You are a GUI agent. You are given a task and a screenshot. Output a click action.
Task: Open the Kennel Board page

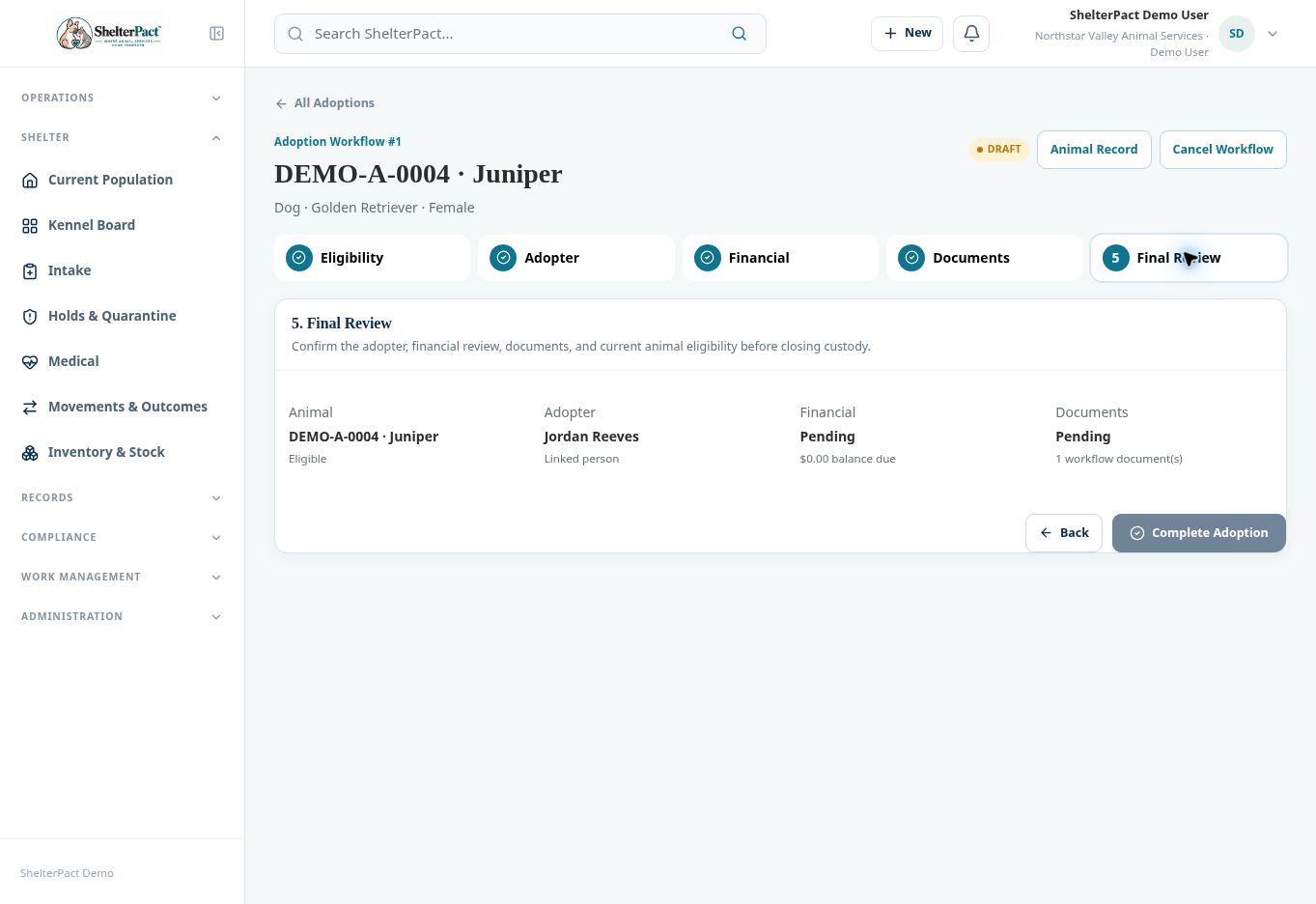click(x=122, y=225)
